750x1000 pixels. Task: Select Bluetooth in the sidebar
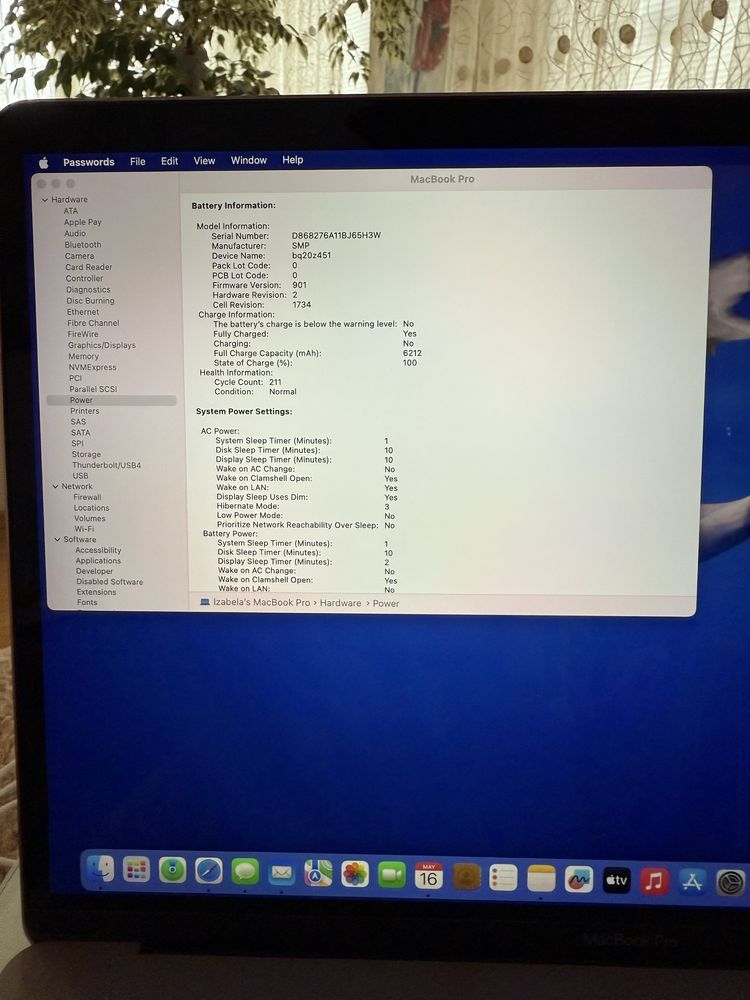pyautogui.click(x=83, y=245)
